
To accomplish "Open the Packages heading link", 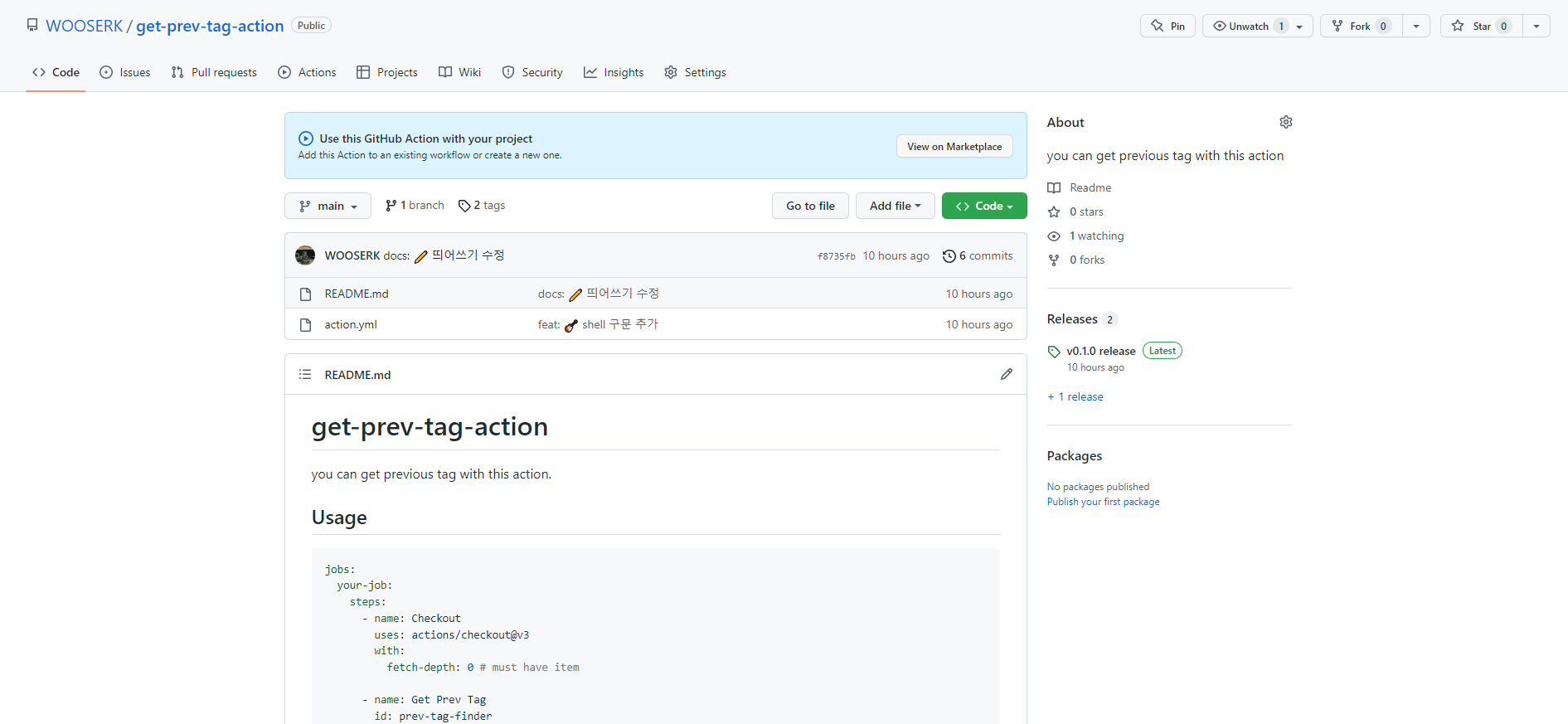I will pos(1075,455).
